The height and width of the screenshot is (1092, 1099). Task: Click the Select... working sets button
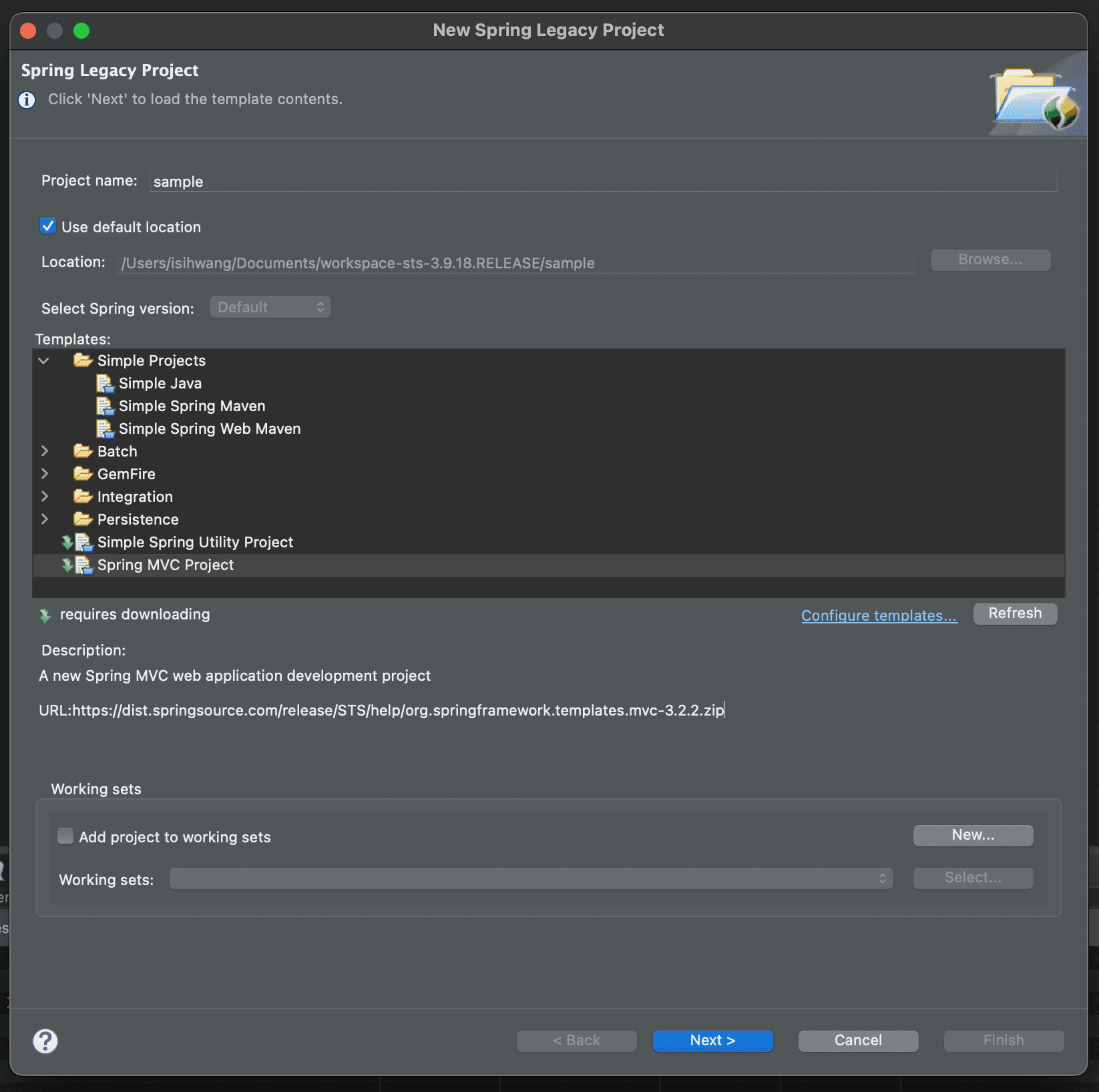tap(973, 878)
